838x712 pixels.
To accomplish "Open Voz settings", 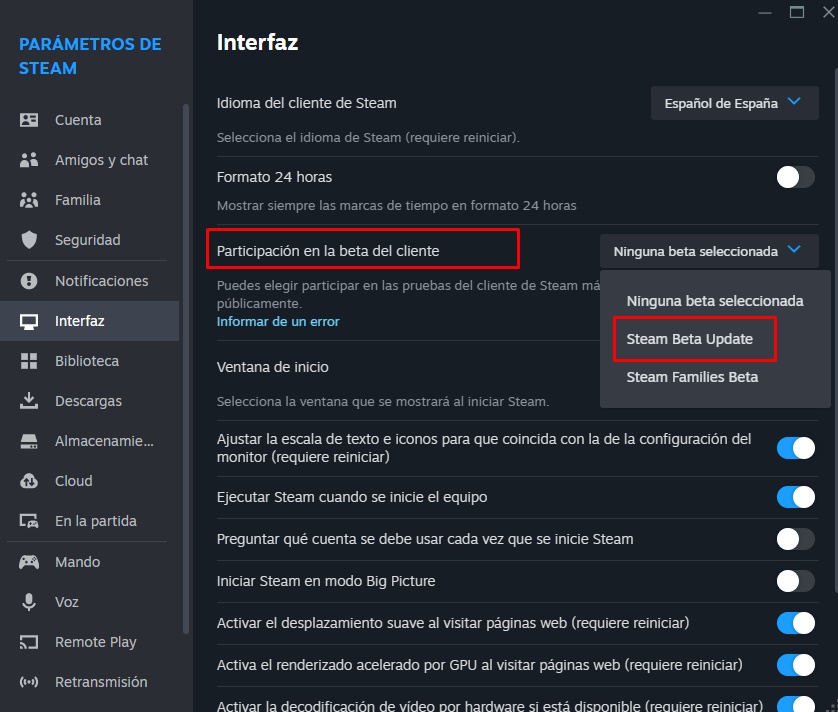I will (90, 602).
